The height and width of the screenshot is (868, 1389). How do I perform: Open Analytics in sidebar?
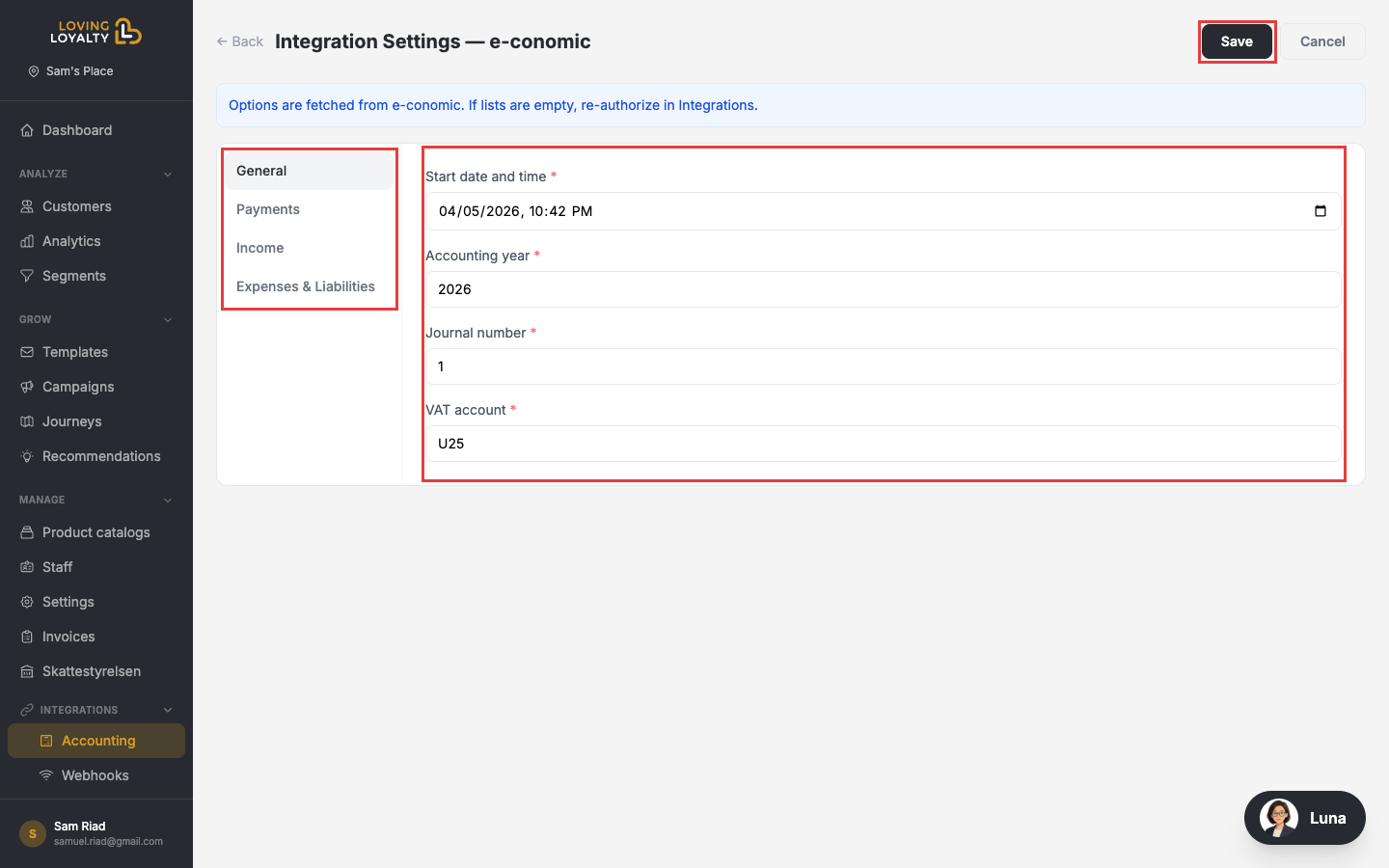[96, 241]
